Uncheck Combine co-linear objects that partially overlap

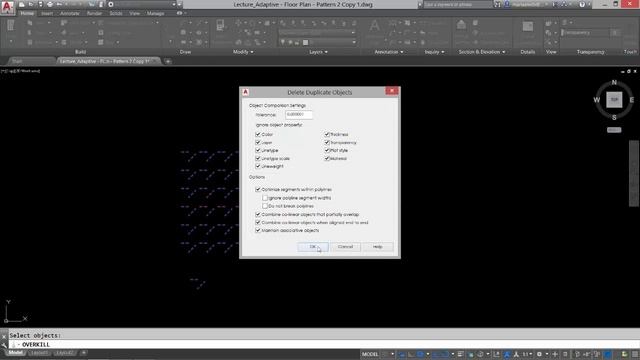click(258, 214)
